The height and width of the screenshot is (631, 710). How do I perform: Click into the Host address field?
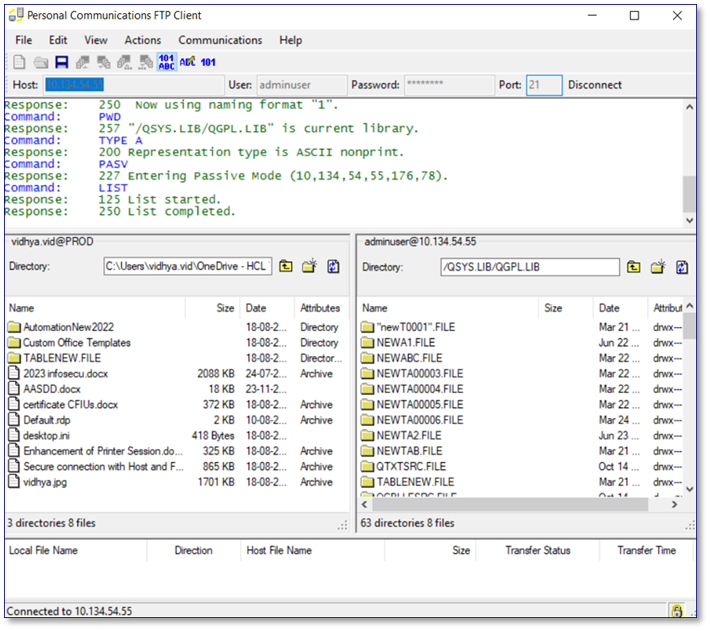tap(134, 85)
